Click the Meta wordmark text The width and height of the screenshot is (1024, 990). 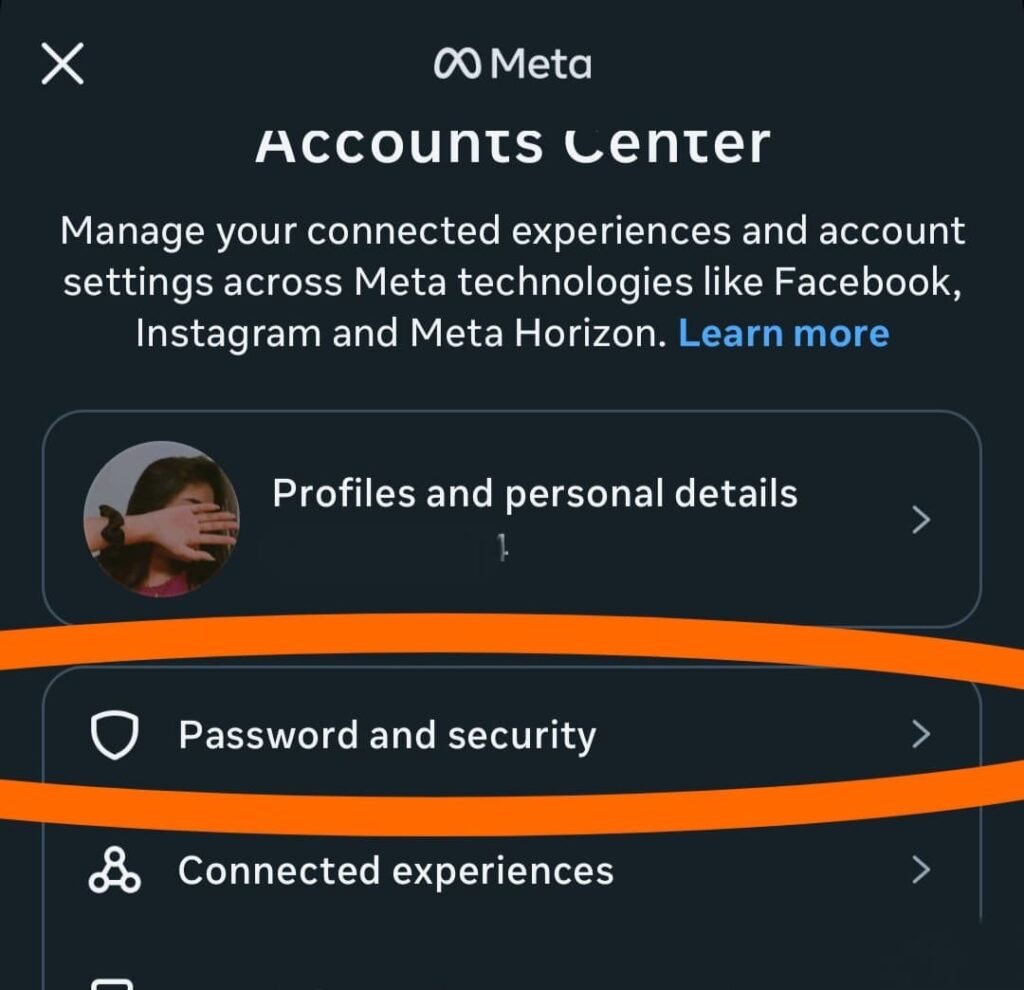coord(541,66)
